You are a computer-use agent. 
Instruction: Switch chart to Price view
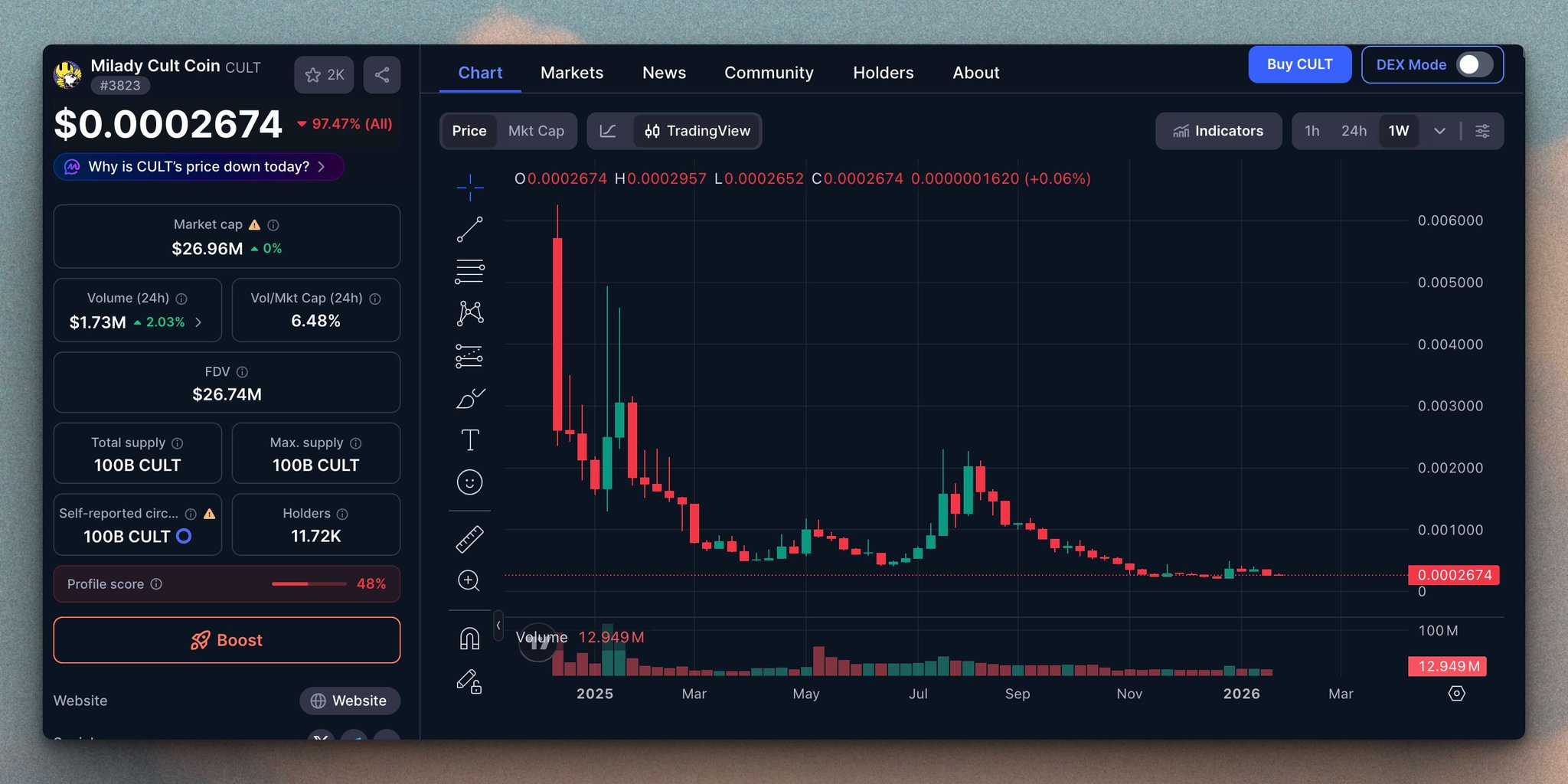pyautogui.click(x=469, y=131)
